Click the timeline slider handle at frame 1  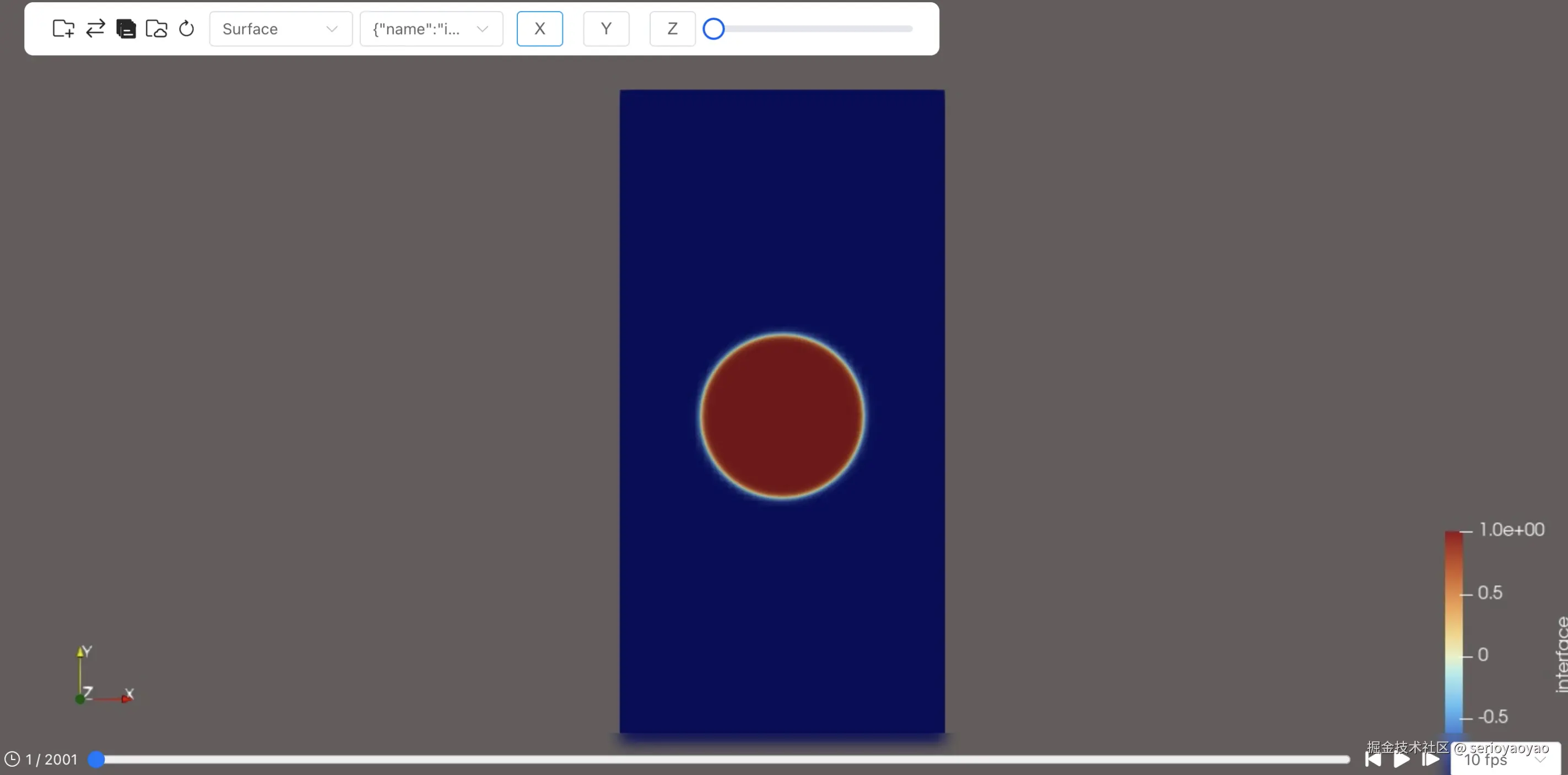pyautogui.click(x=96, y=759)
